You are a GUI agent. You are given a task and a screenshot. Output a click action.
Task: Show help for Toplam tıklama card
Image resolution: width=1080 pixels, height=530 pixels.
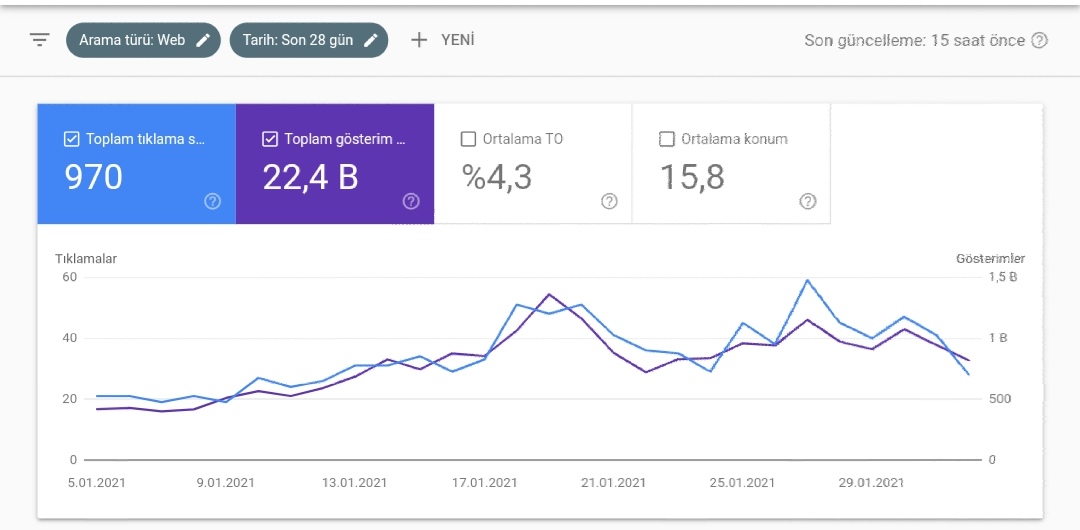pos(213,201)
